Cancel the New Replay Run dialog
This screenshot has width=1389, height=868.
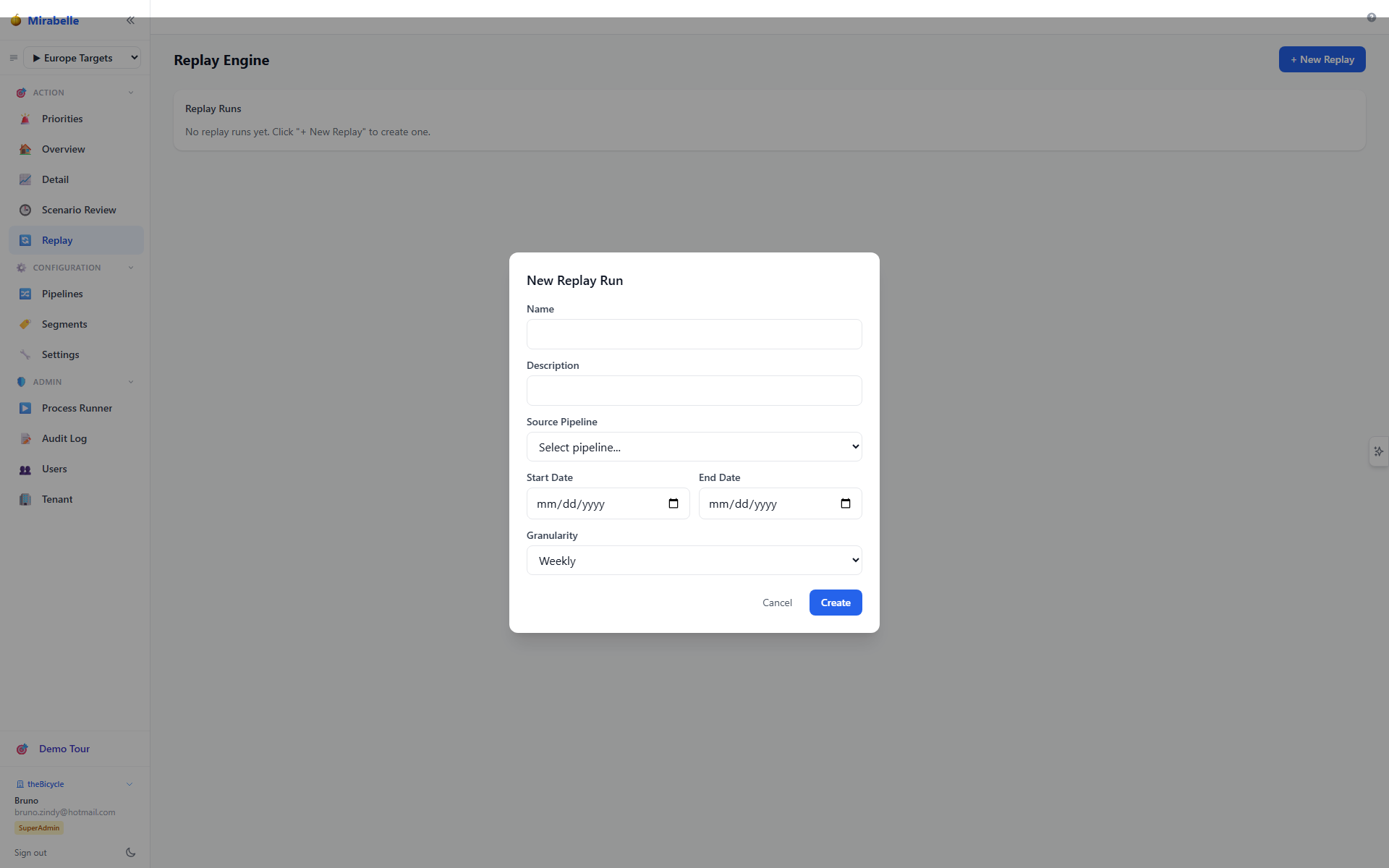[x=777, y=603]
